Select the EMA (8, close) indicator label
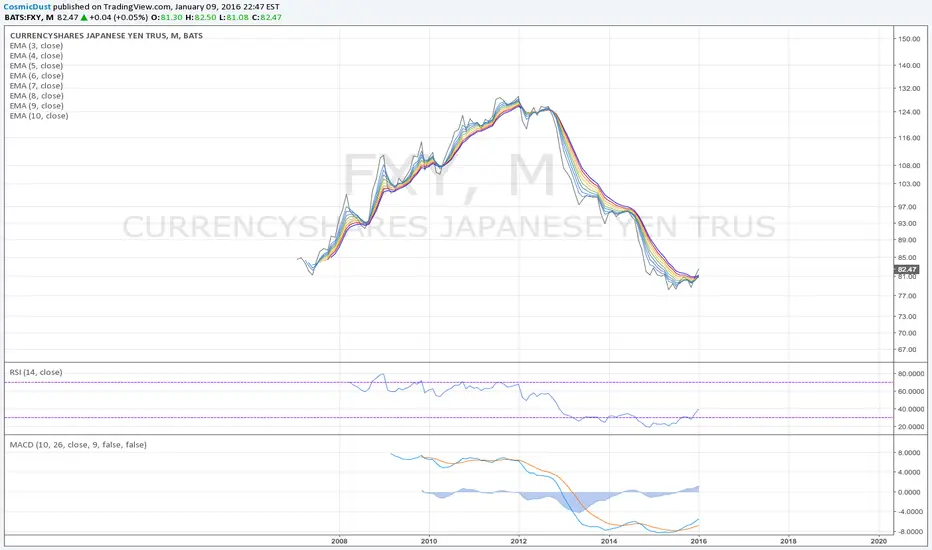Screen dimensions: 932x550 [36, 96]
